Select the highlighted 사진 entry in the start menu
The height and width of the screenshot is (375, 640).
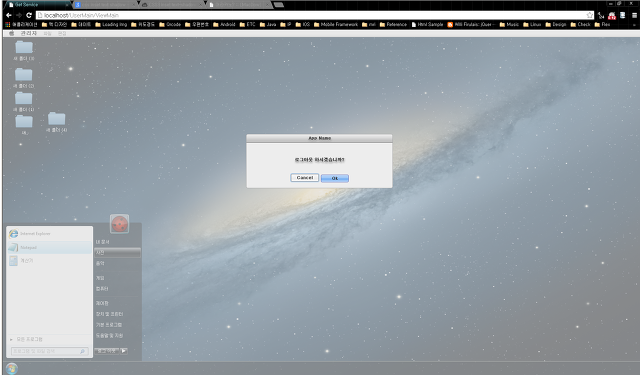pyautogui.click(x=118, y=253)
